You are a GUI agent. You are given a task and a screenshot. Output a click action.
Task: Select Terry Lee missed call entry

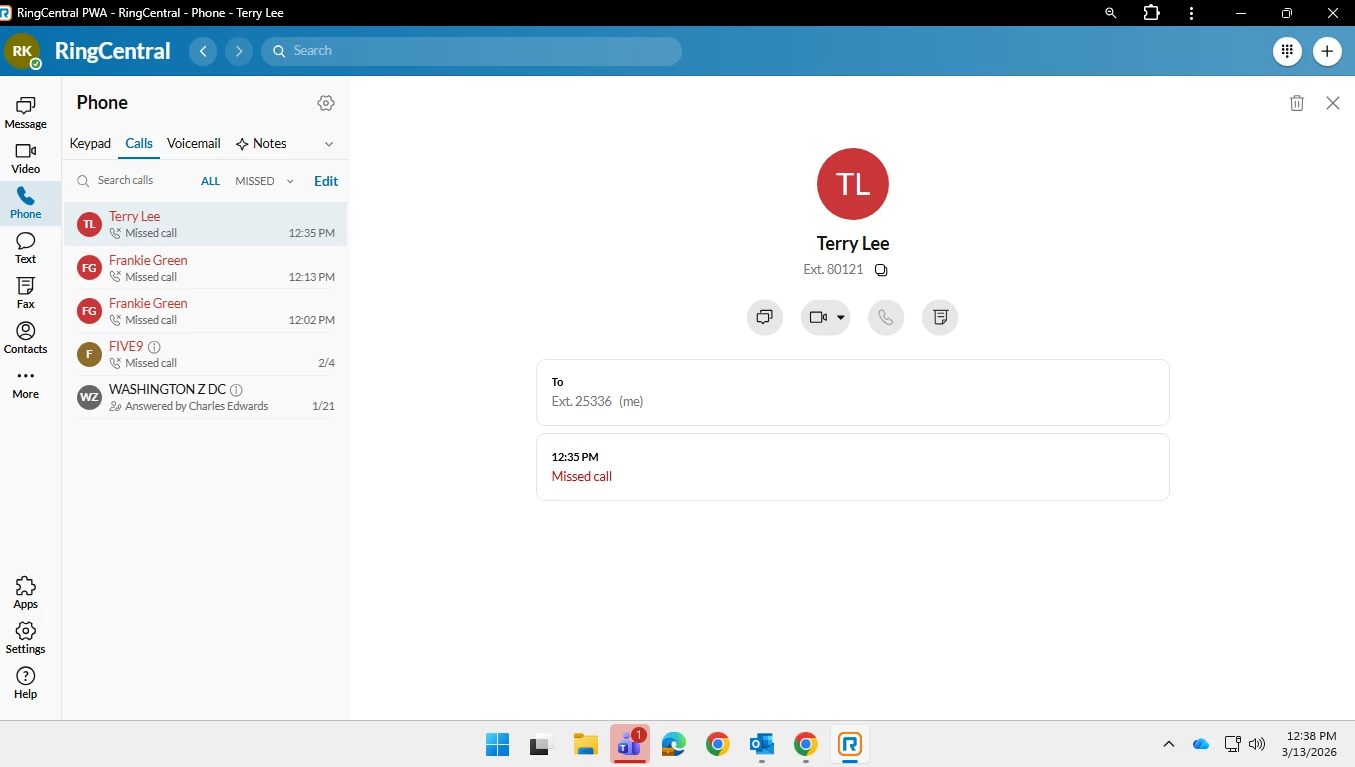[206, 224]
